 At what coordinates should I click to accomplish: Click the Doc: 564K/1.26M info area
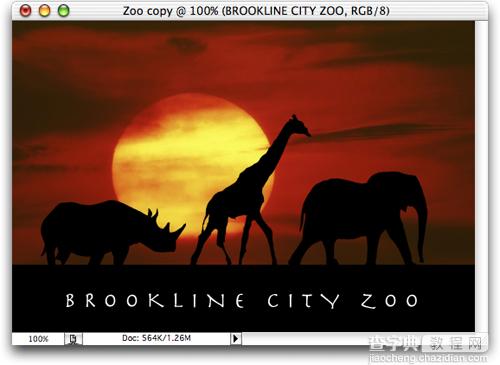coord(156,338)
